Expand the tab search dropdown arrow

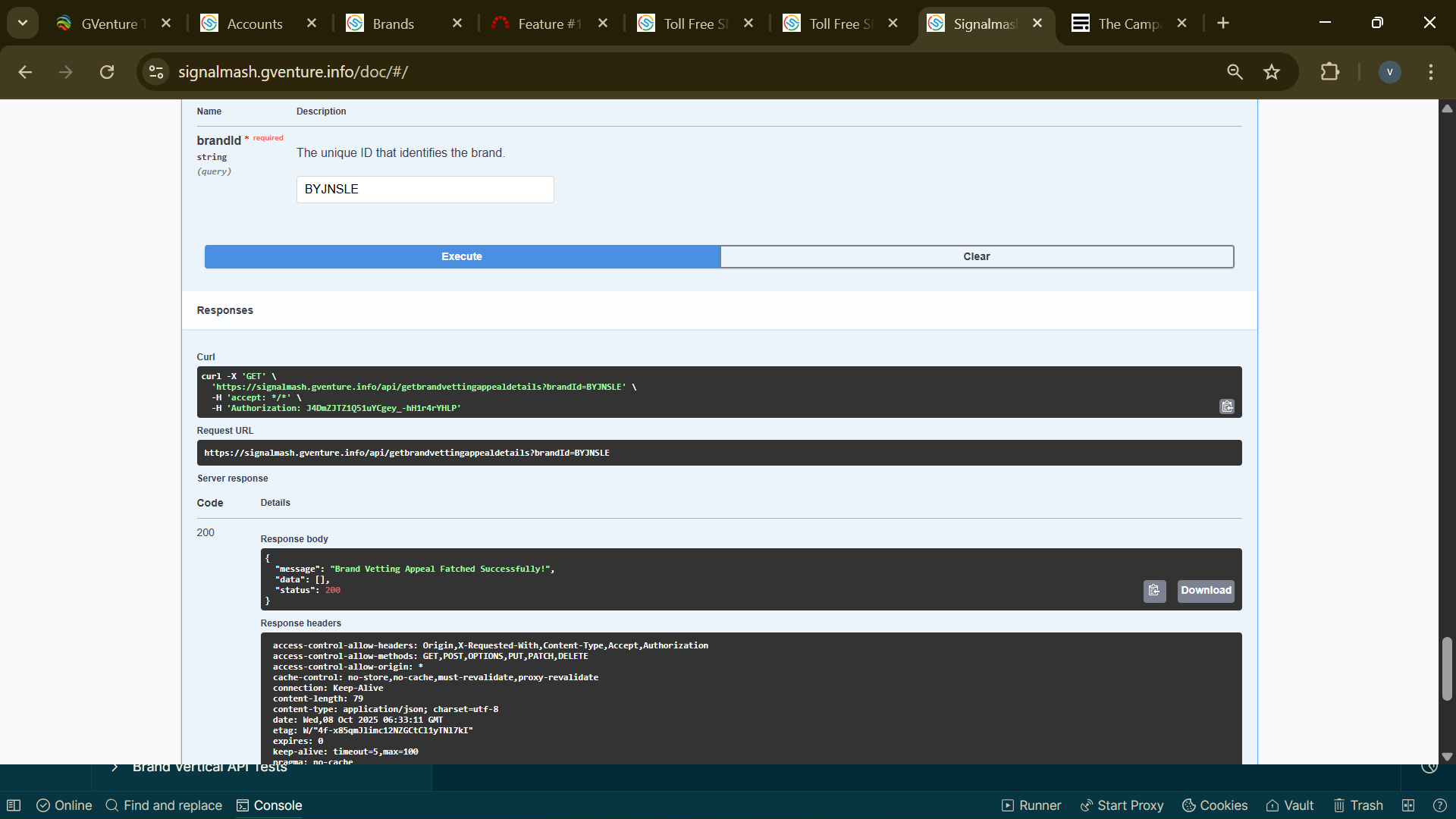tap(23, 23)
